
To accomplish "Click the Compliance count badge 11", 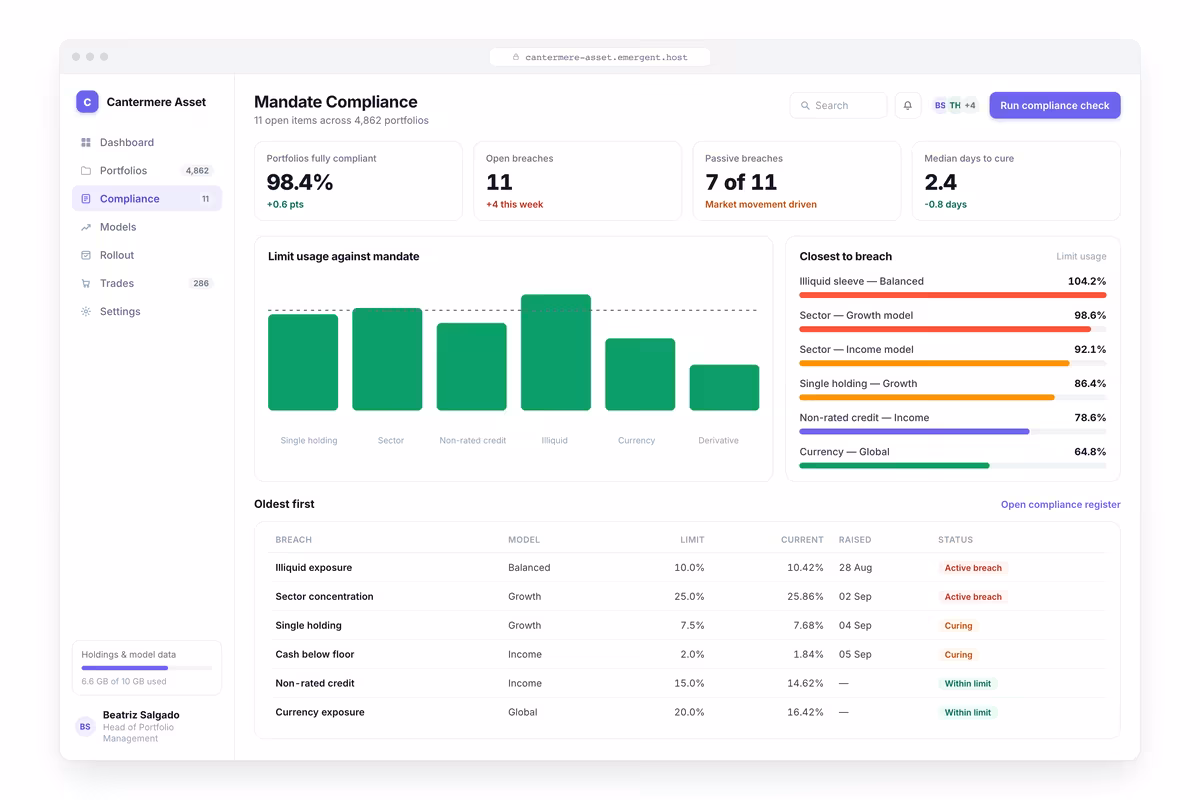I will [206, 199].
